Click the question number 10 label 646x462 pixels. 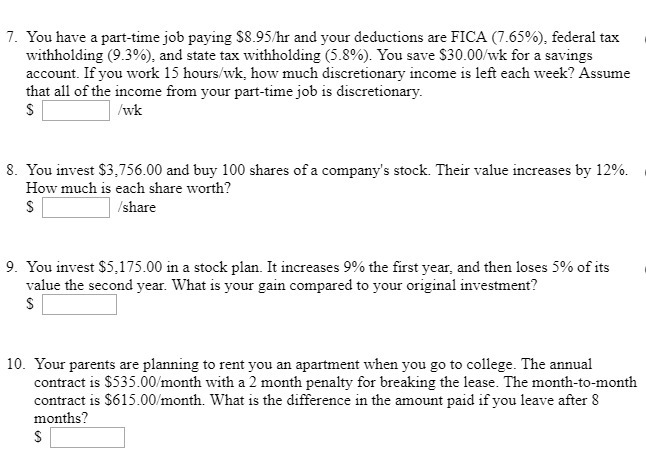tap(16, 364)
